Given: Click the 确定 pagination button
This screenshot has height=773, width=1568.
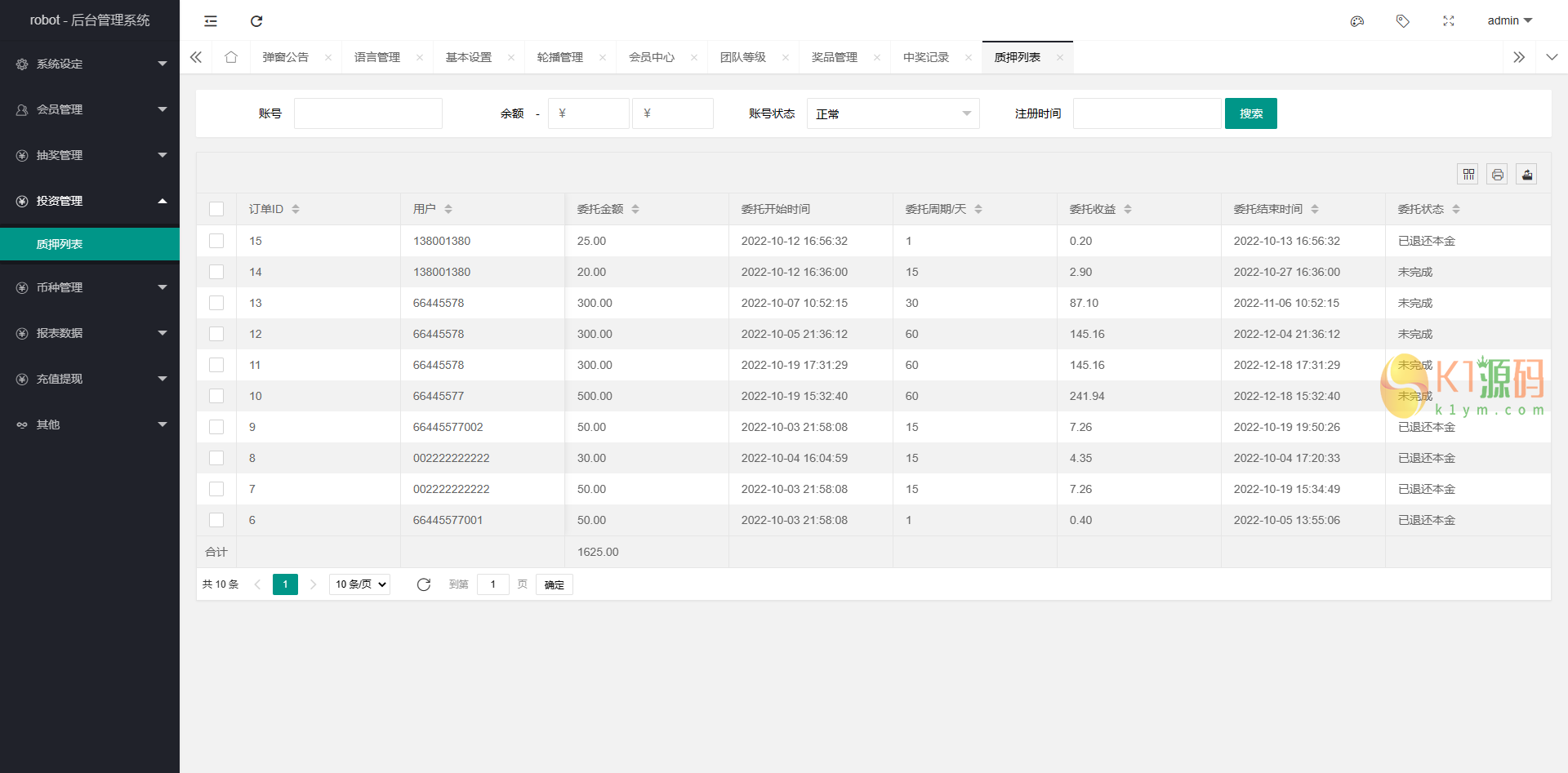Looking at the screenshot, I should [x=554, y=584].
